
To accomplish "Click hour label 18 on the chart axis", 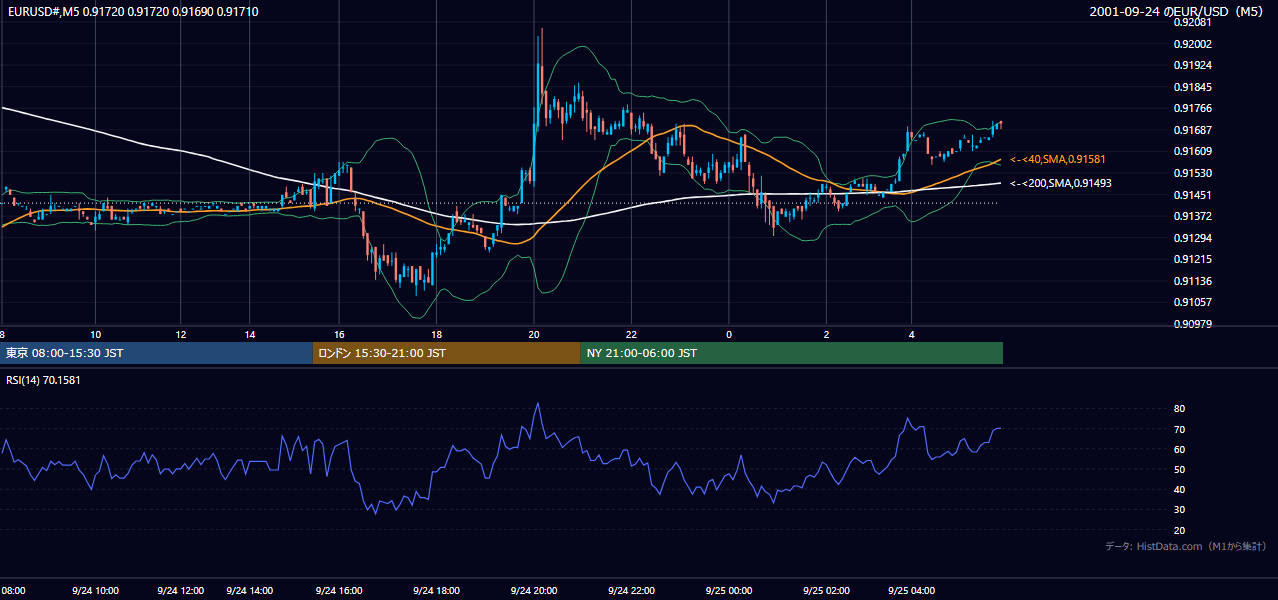I will tap(436, 334).
